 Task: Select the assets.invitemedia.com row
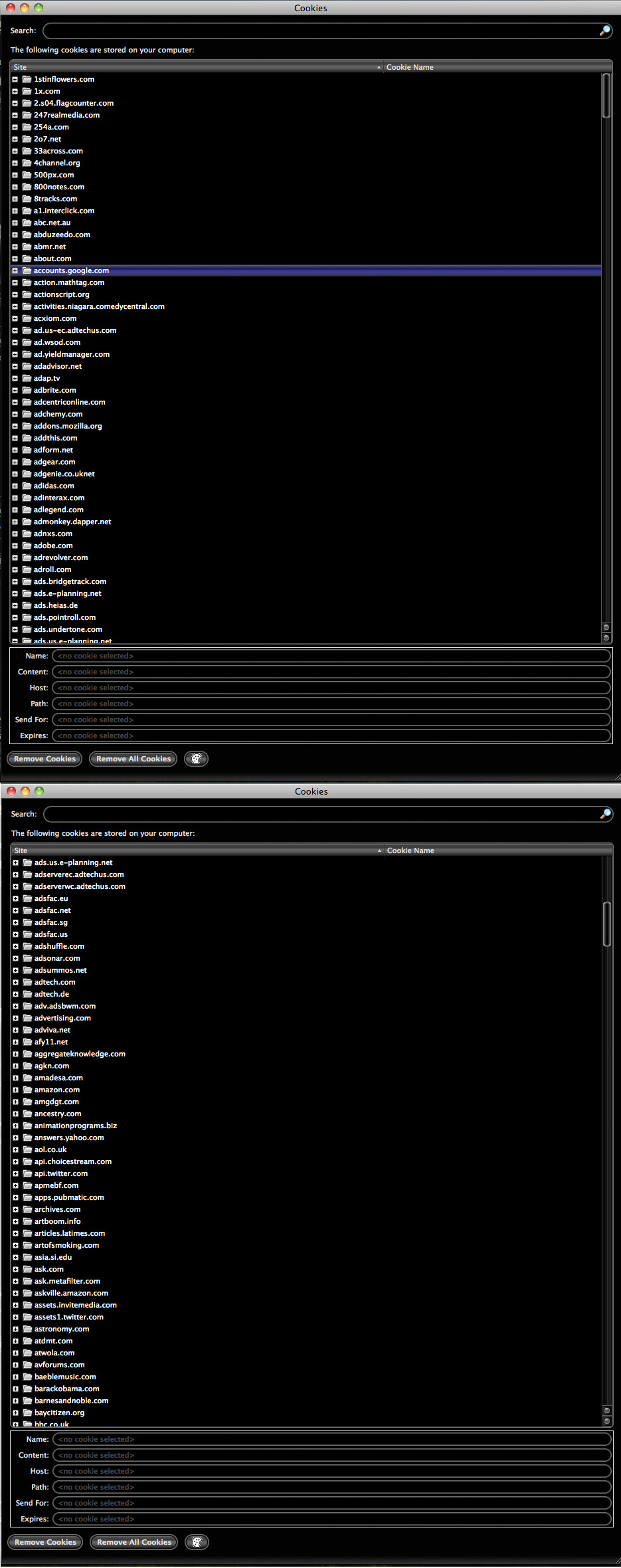(306, 1305)
